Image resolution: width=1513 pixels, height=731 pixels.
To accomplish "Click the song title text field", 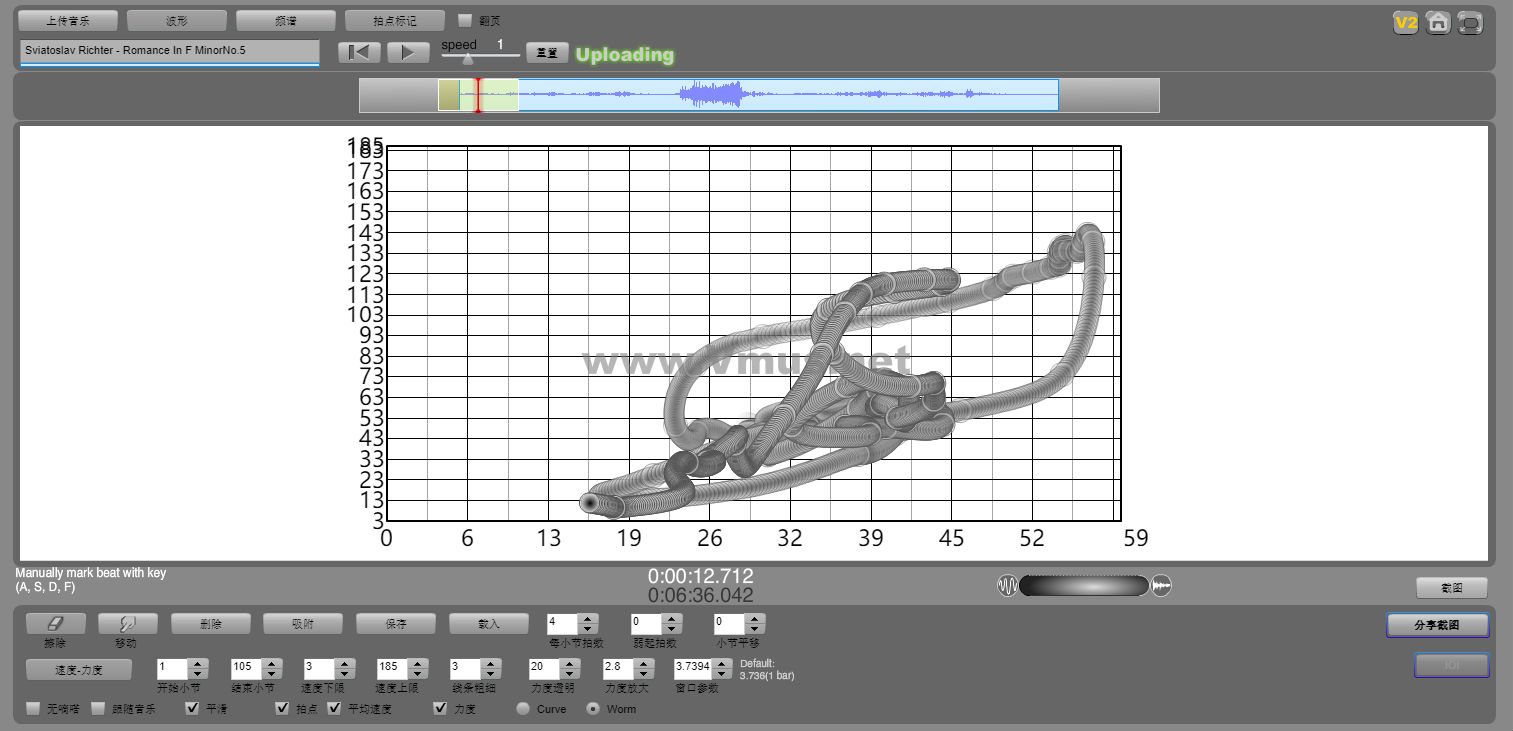I will 169,50.
